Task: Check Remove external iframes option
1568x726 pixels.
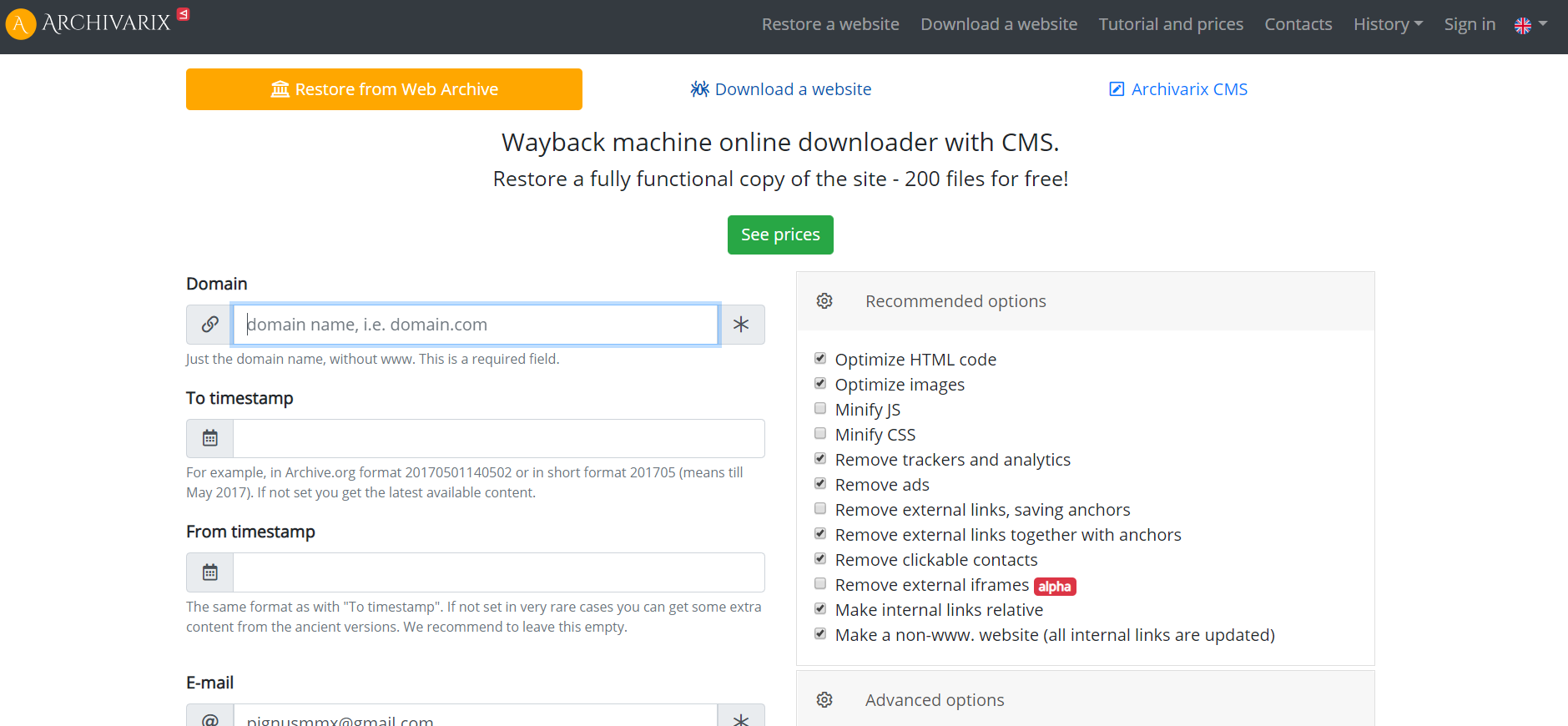Action: click(820, 584)
